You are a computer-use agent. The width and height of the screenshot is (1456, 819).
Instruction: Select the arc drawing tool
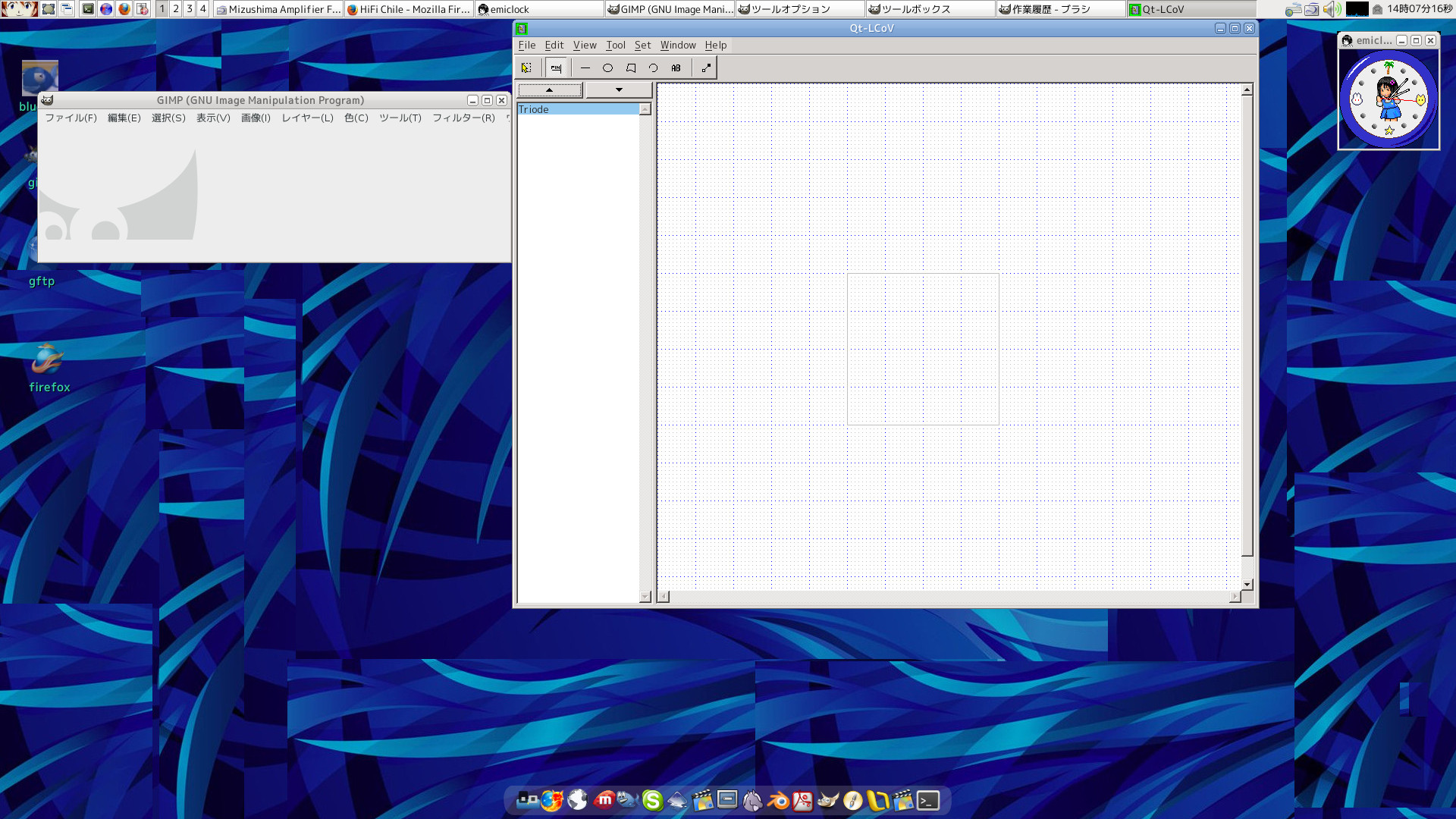tap(653, 67)
